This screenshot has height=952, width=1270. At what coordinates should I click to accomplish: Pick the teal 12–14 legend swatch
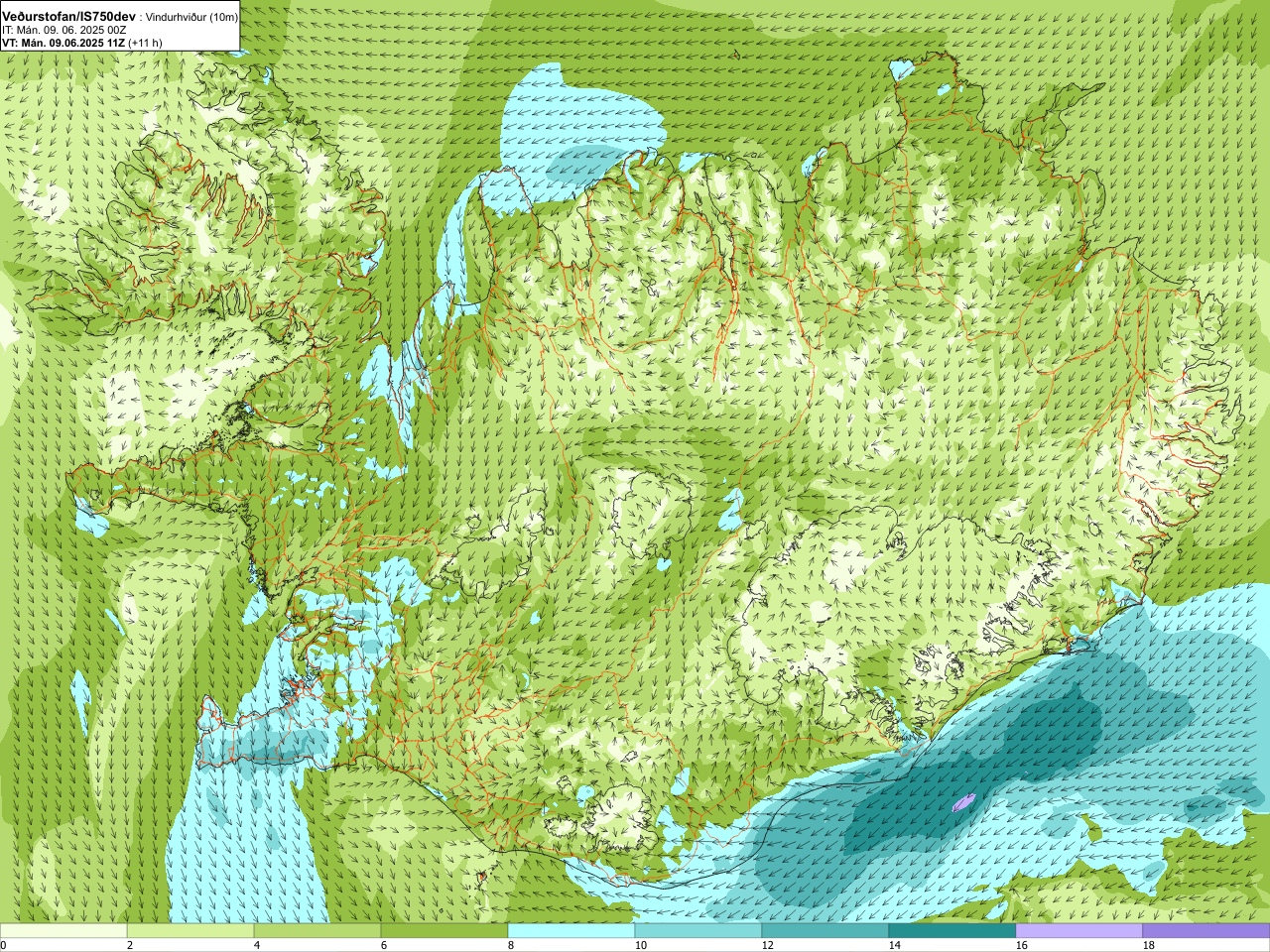pyautogui.click(x=825, y=931)
